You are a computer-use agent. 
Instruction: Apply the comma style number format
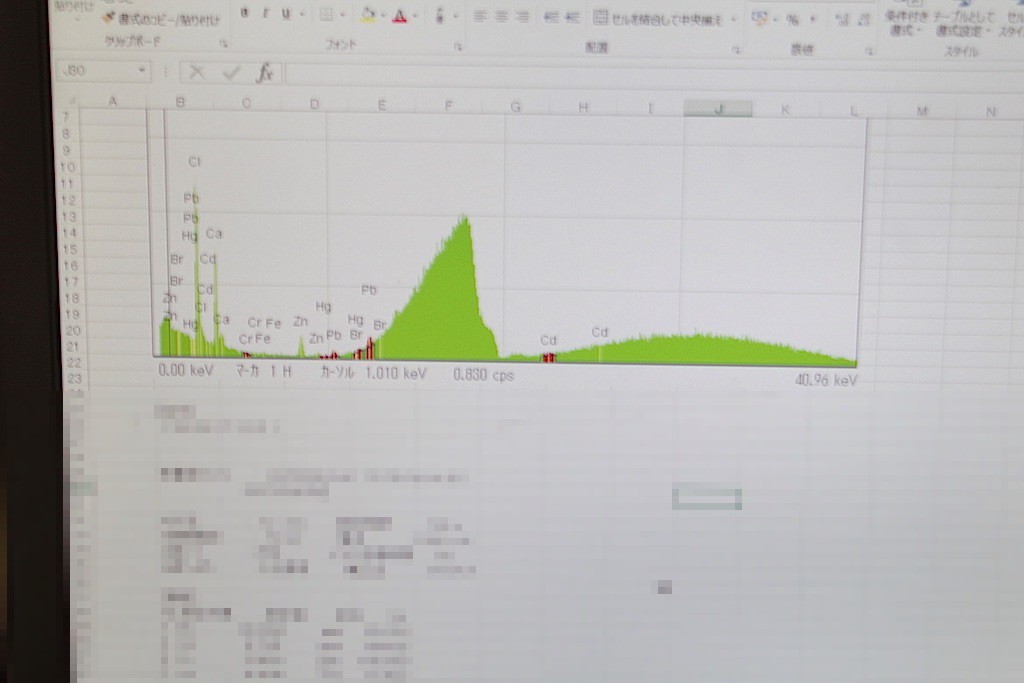pos(813,20)
